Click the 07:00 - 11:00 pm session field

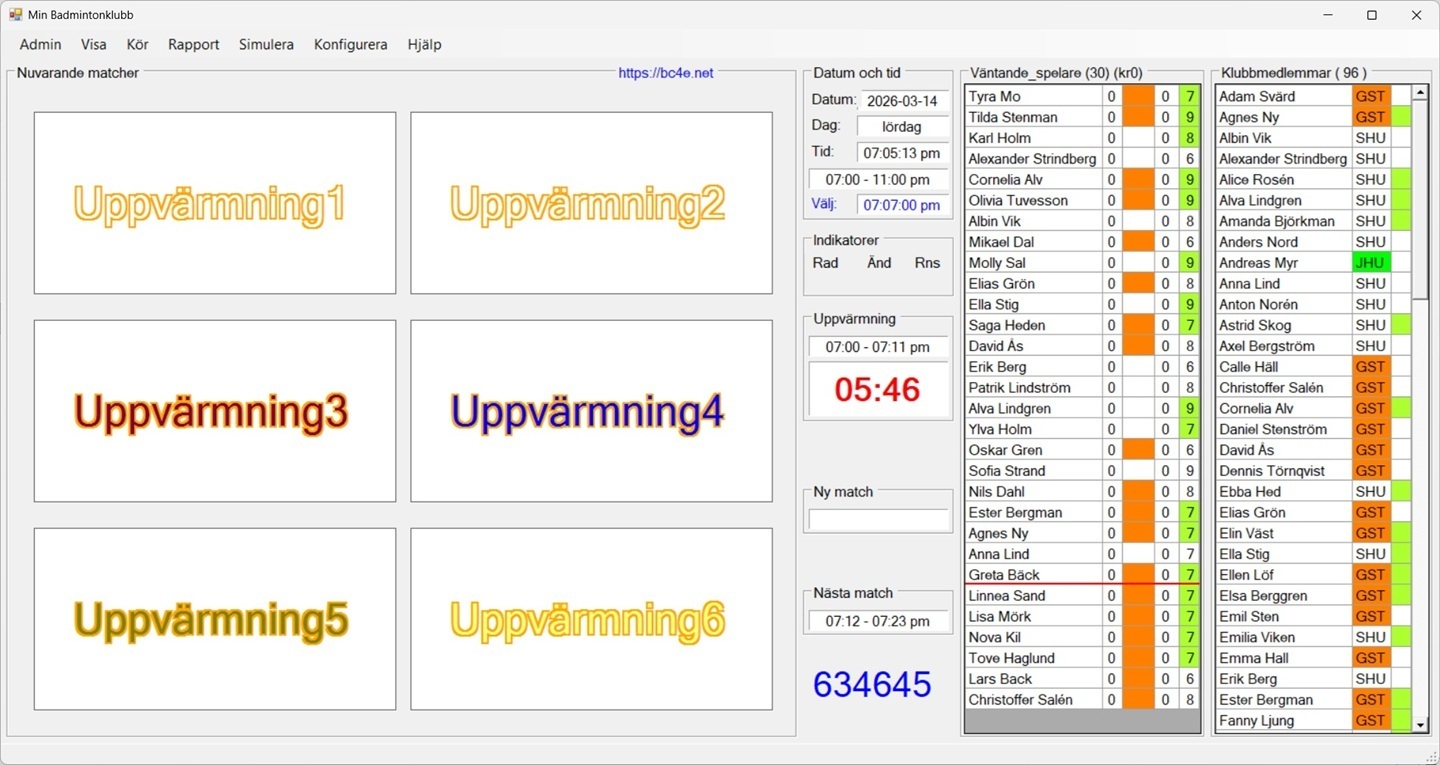(878, 180)
